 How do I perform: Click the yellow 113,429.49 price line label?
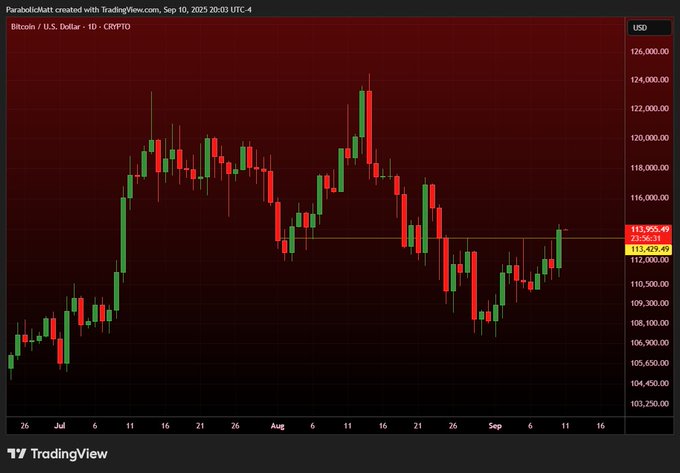tap(649, 249)
